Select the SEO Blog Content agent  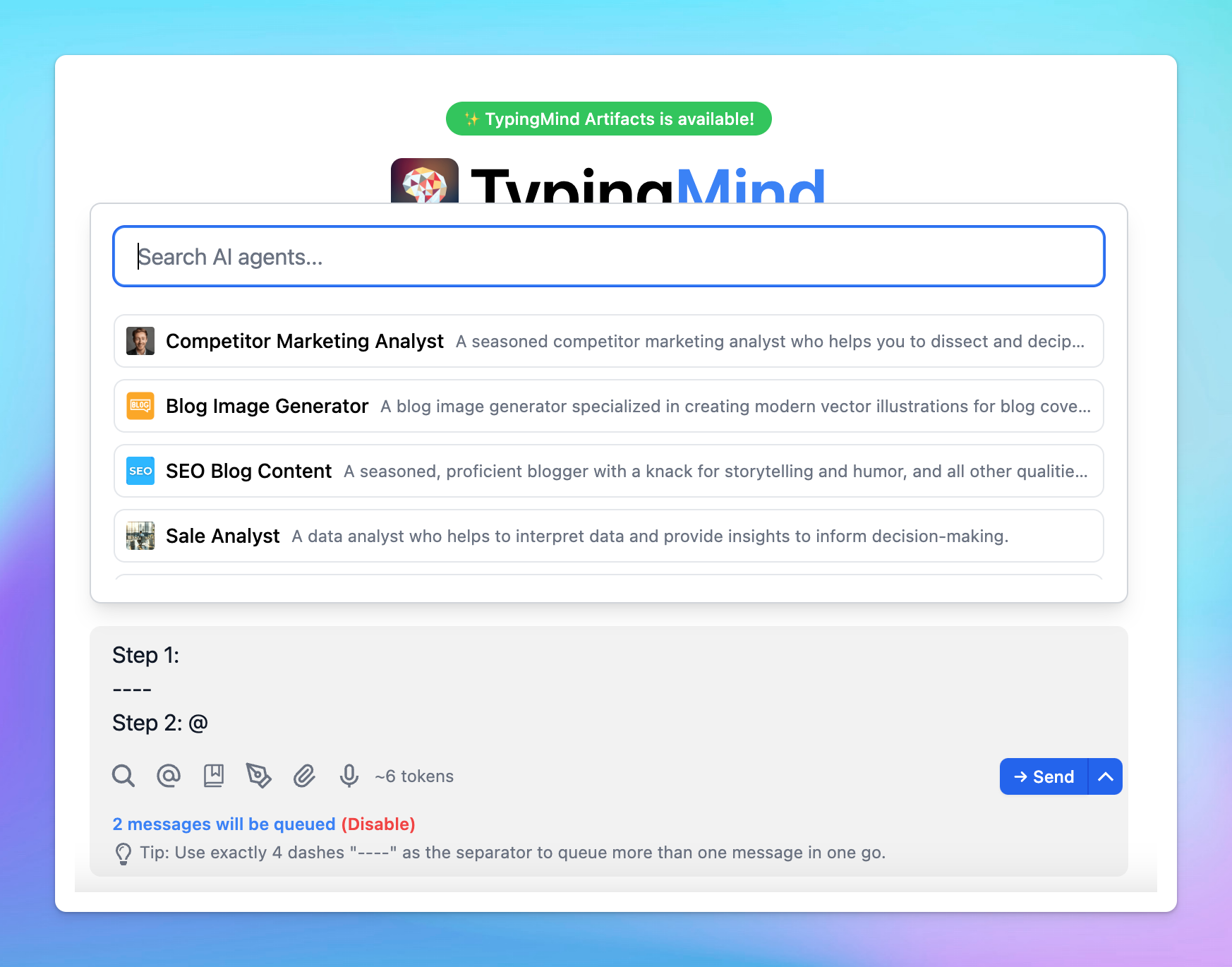[609, 471]
